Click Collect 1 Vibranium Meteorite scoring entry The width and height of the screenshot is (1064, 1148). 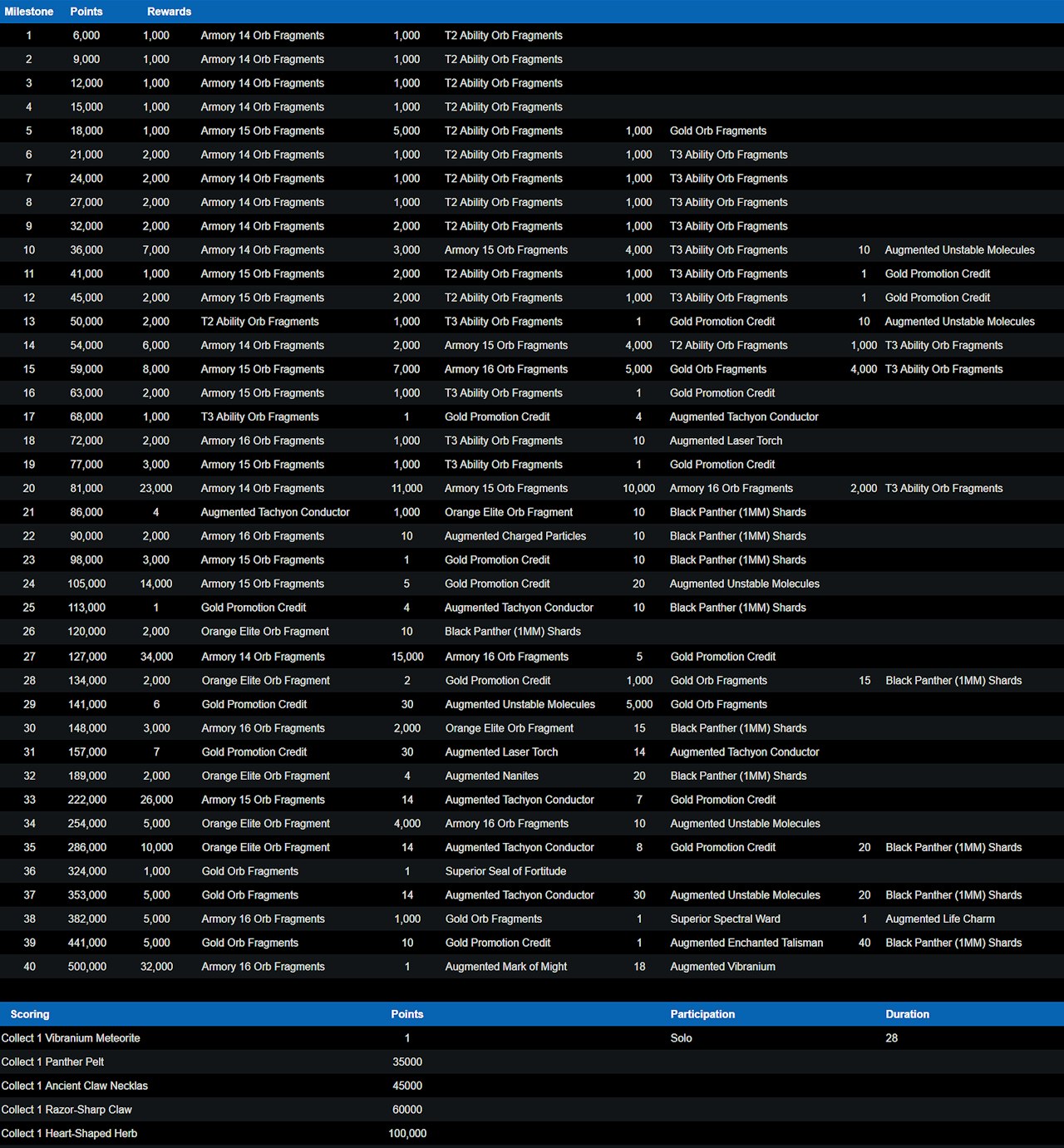click(71, 1038)
